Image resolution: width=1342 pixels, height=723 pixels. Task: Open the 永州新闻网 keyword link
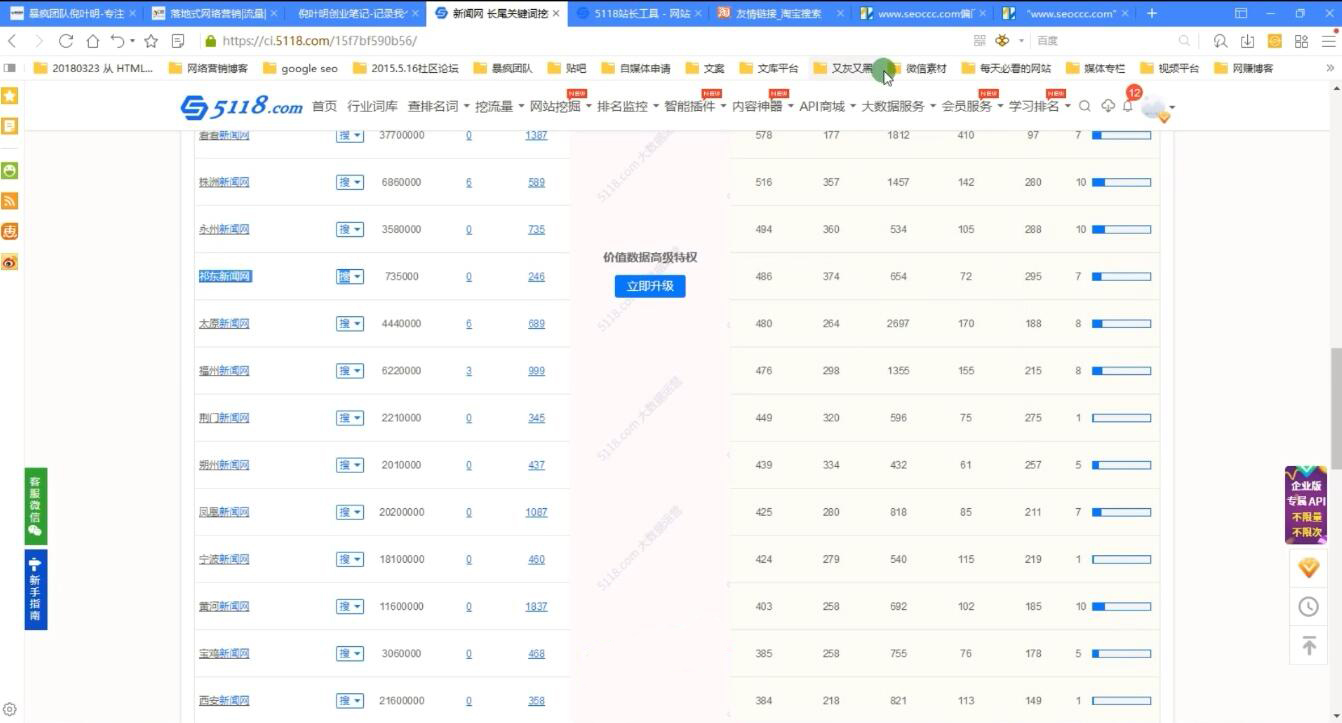[224, 229]
